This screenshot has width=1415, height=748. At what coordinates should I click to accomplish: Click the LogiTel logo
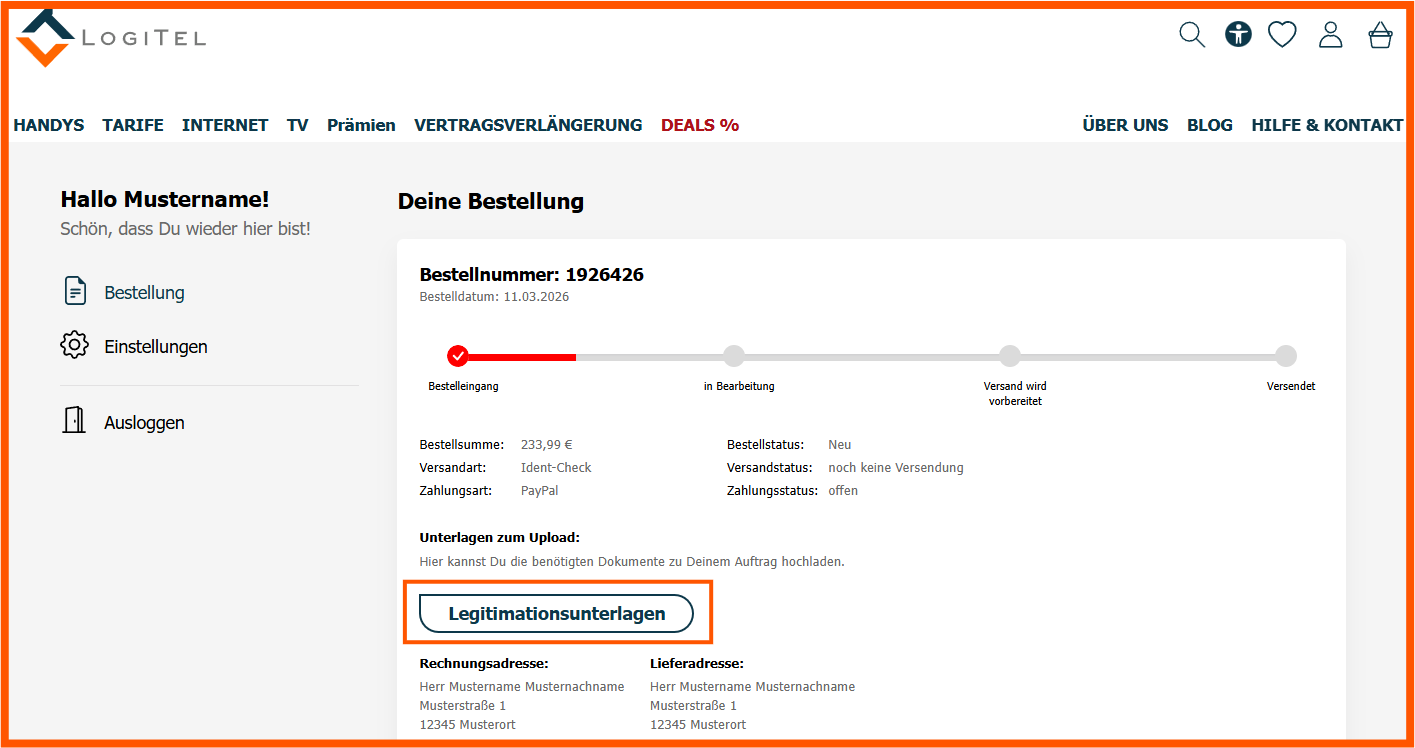(110, 38)
